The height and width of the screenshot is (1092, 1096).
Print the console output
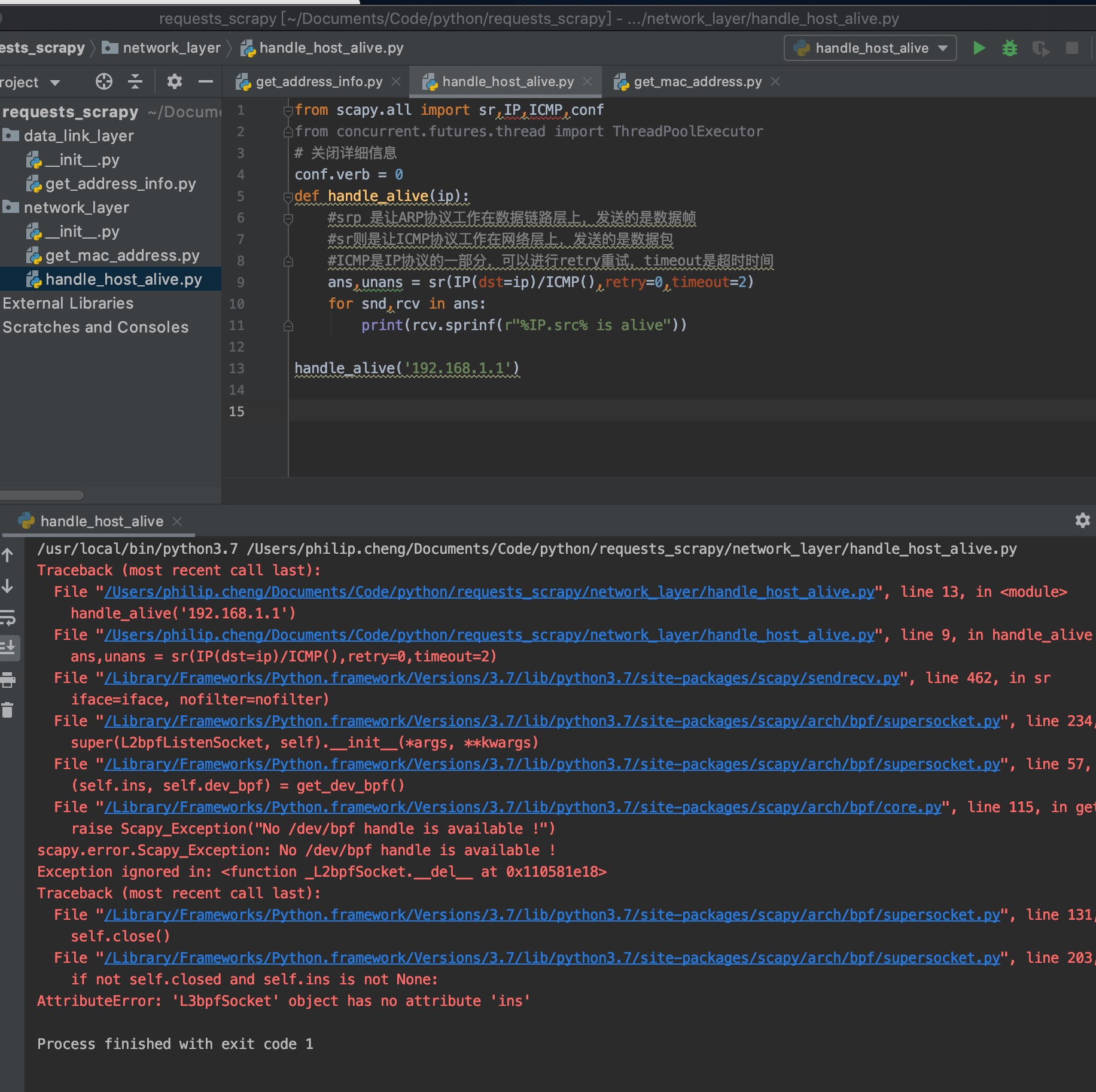point(8,679)
